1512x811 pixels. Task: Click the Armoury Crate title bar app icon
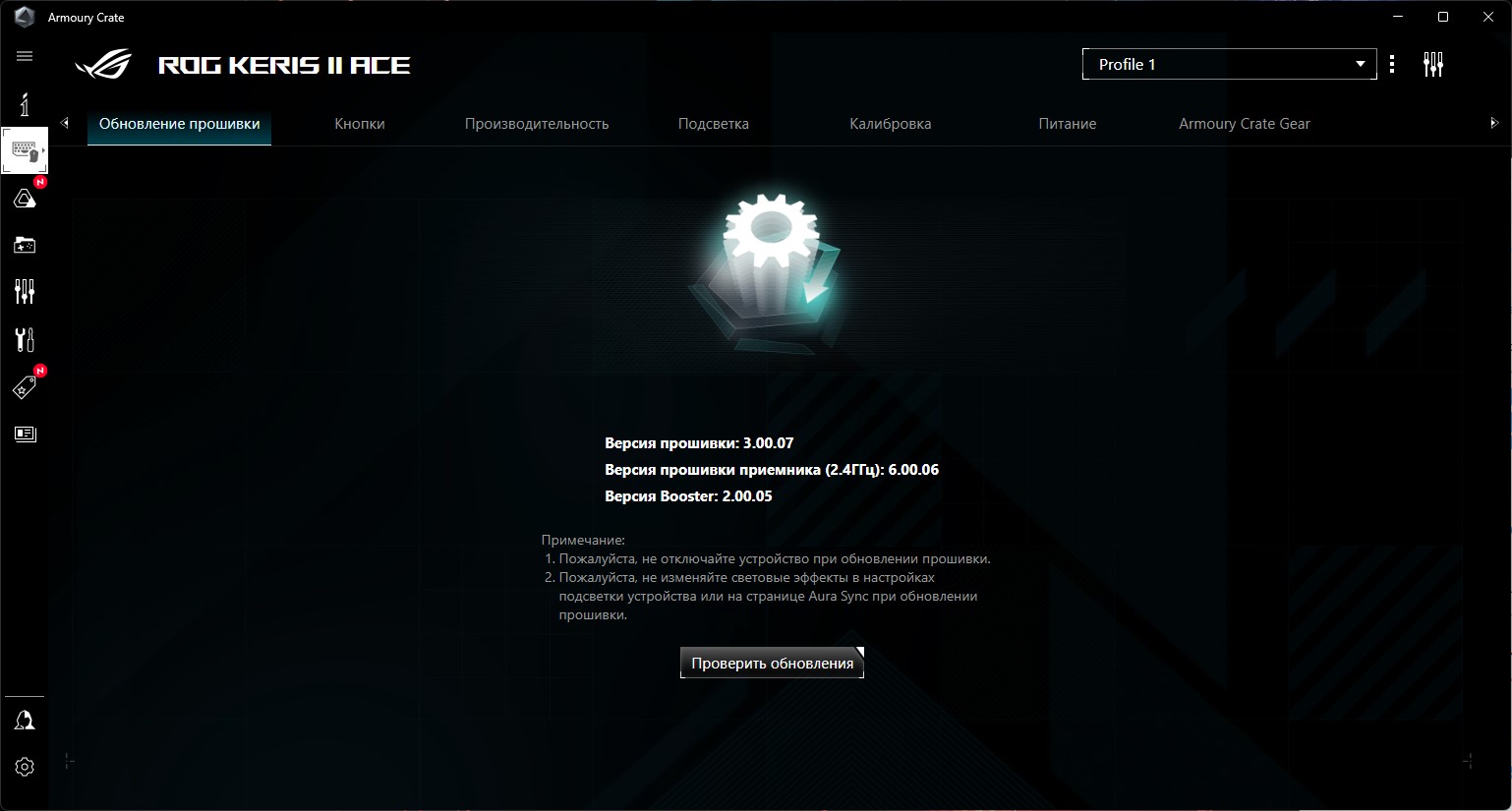(25, 17)
